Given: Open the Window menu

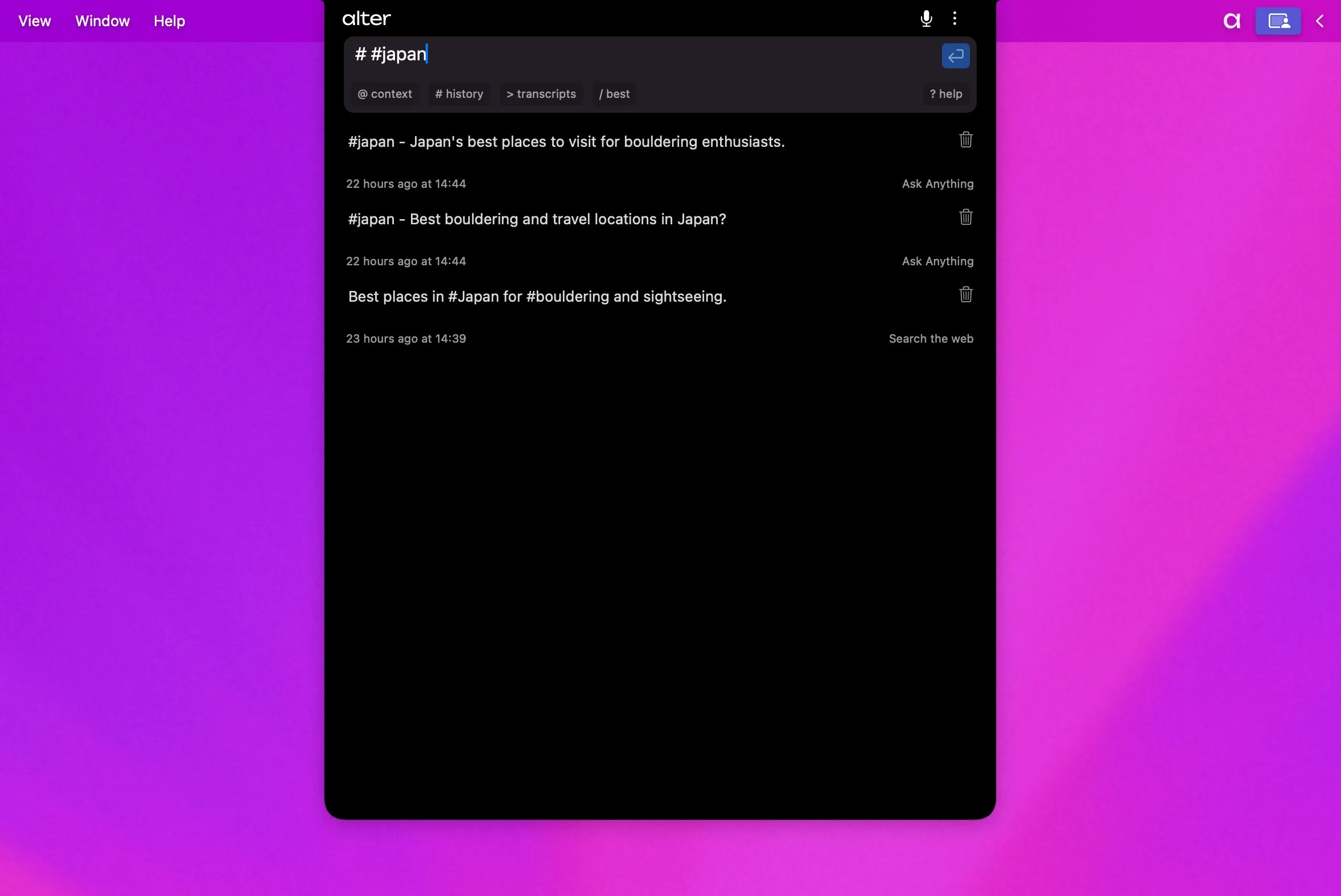Looking at the screenshot, I should [x=102, y=21].
